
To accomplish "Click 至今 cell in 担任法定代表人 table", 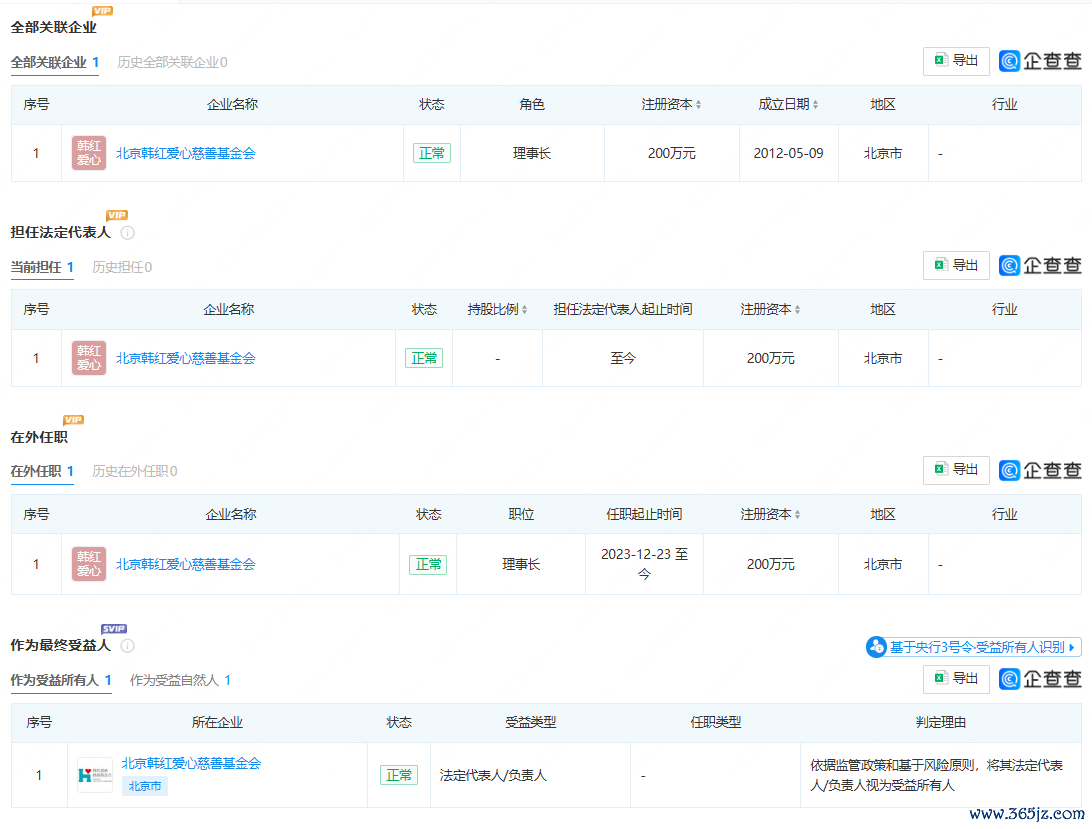I will (623, 358).
